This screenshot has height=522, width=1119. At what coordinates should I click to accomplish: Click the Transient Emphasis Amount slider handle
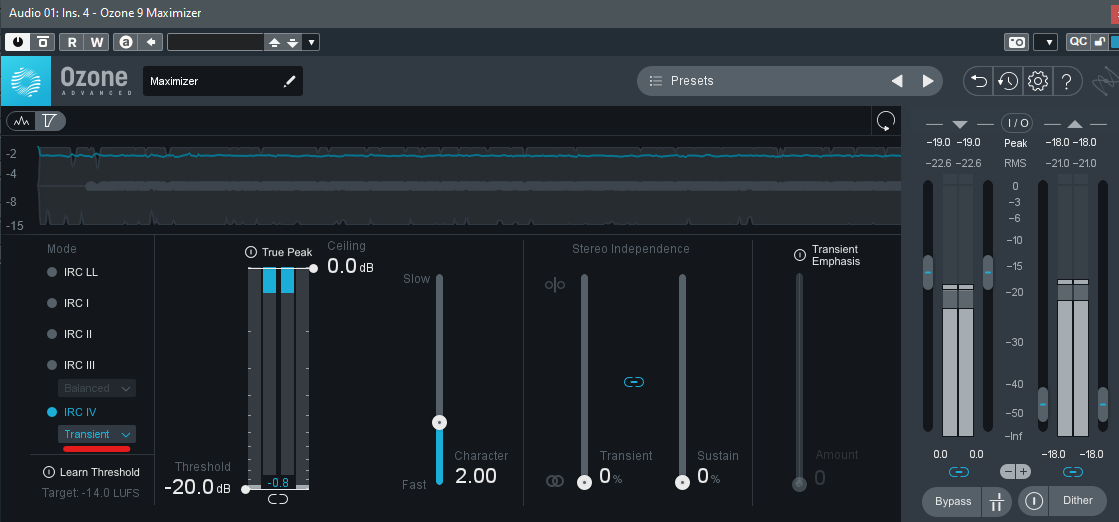(799, 483)
